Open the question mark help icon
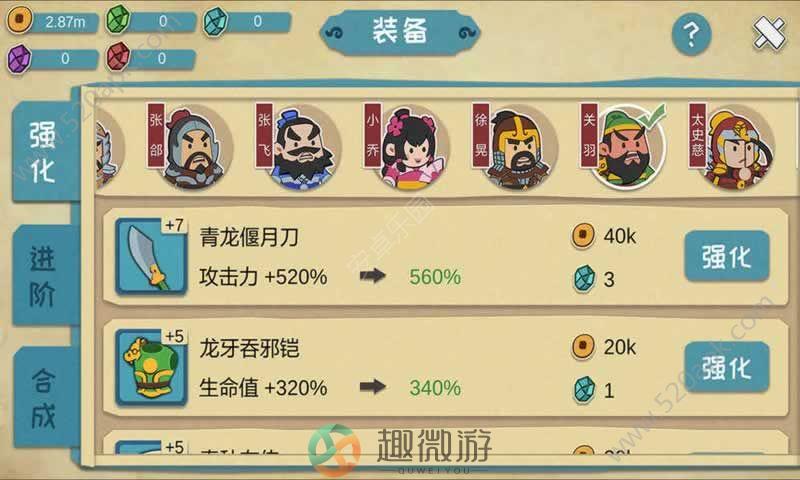The image size is (800, 480). point(691,34)
